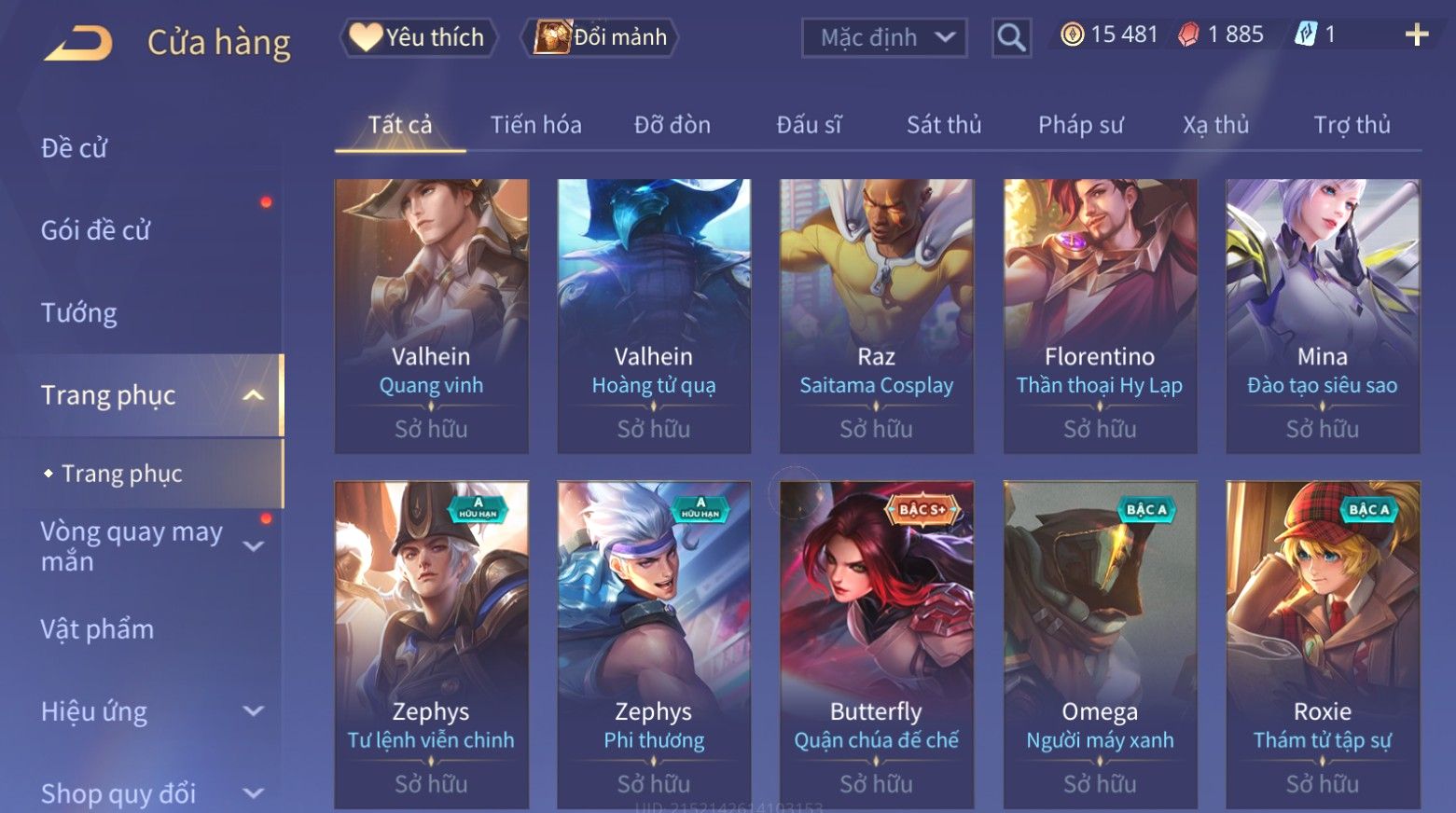Open the search magnifier icon
Viewport: 1456px width, 813px height.
coord(1011,38)
